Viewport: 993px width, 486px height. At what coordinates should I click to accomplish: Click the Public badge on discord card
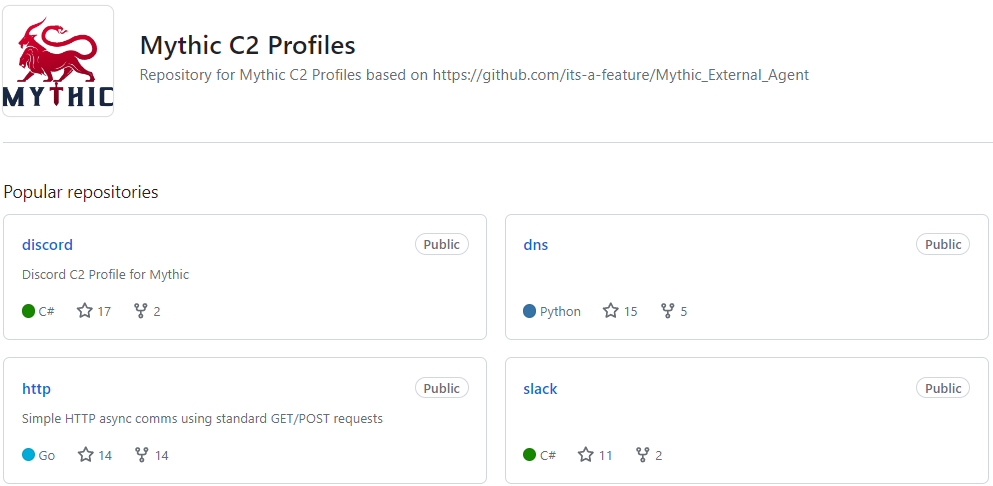click(441, 245)
